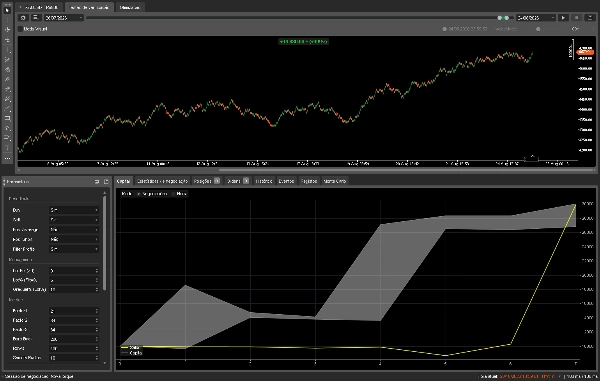This screenshot has width=600, height=381.
Task: Open the trade statistics tab beside Capital
Action: [x=162, y=181]
